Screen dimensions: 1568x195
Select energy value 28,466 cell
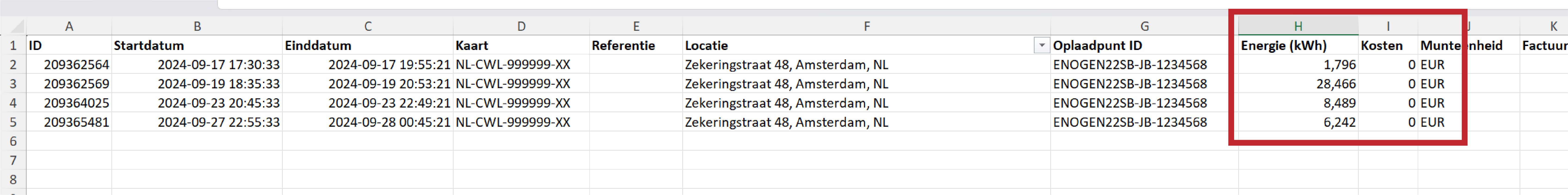1298,84
